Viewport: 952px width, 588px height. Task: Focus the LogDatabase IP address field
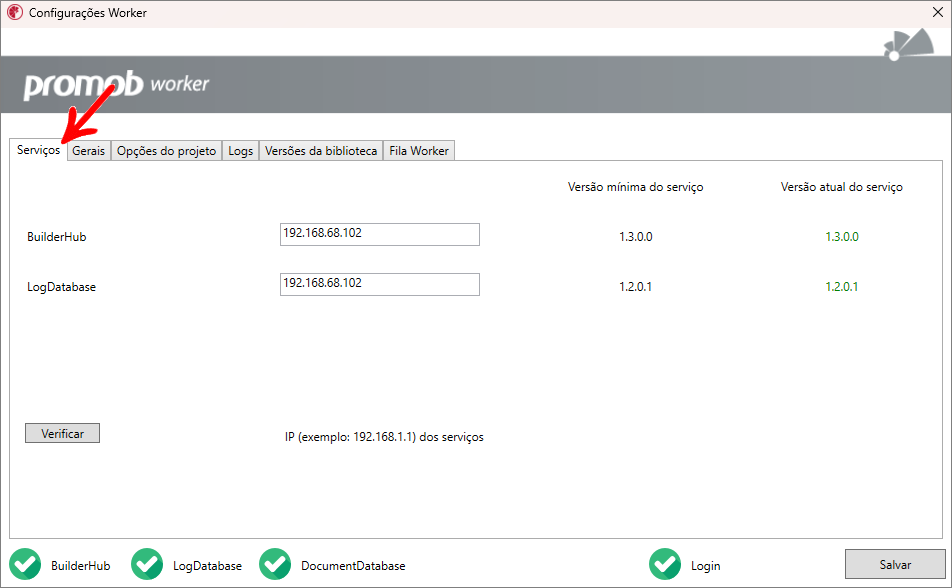[379, 284]
